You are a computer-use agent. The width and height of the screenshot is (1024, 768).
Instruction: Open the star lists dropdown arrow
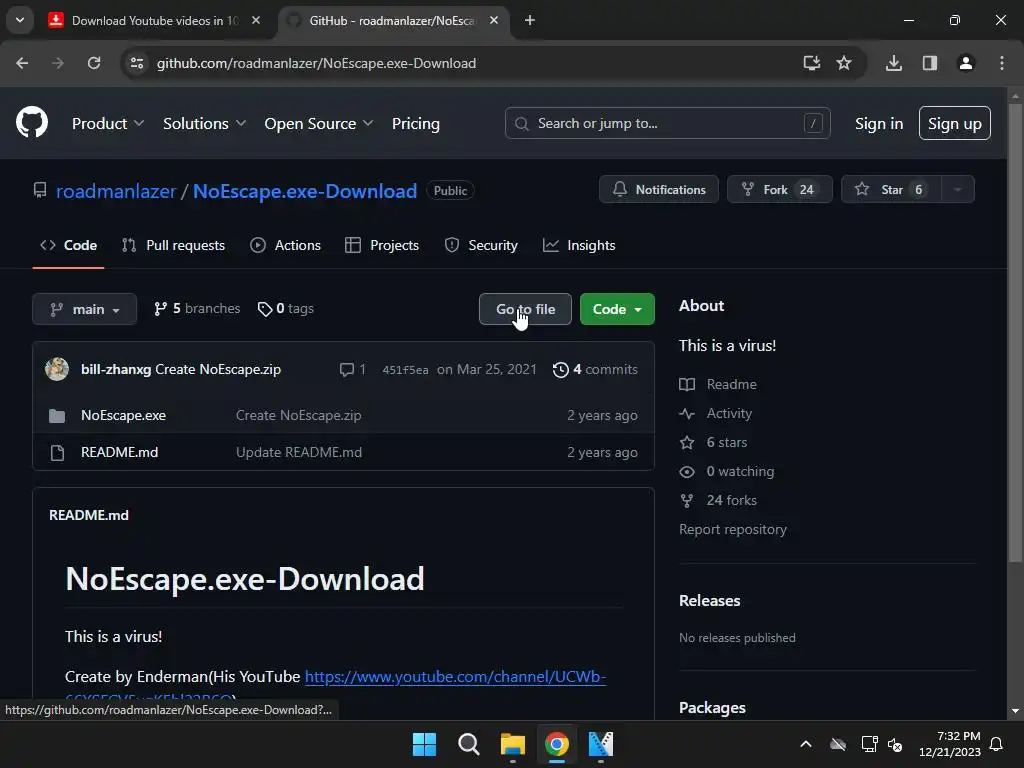coord(958,189)
